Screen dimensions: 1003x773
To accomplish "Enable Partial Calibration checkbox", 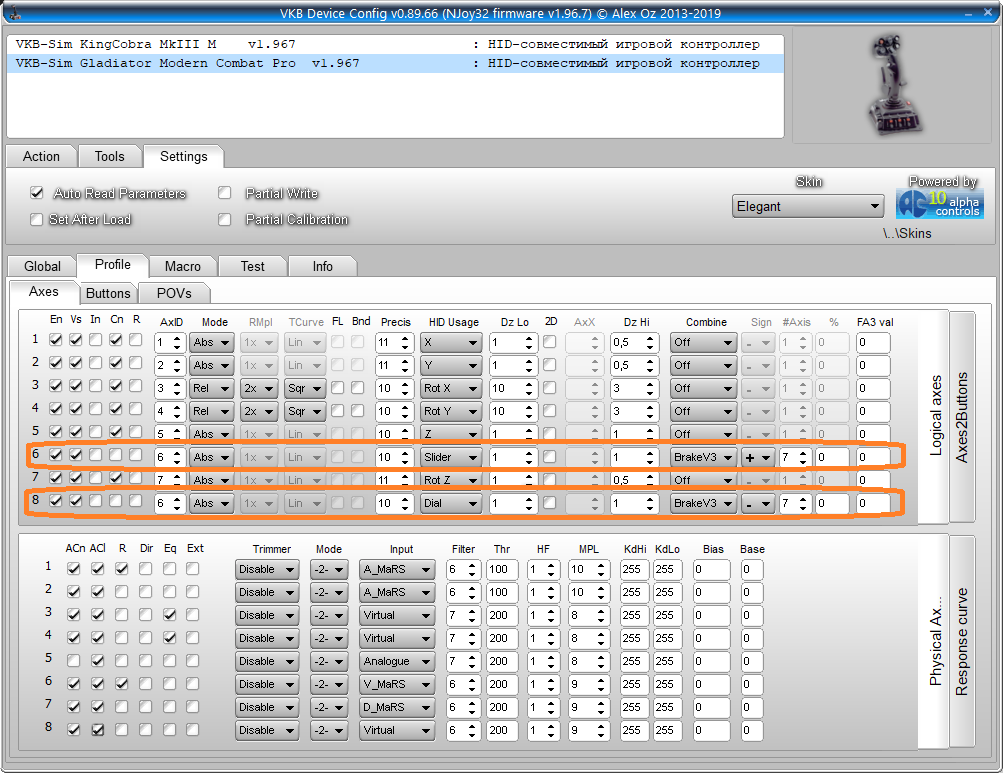I will (x=225, y=219).
